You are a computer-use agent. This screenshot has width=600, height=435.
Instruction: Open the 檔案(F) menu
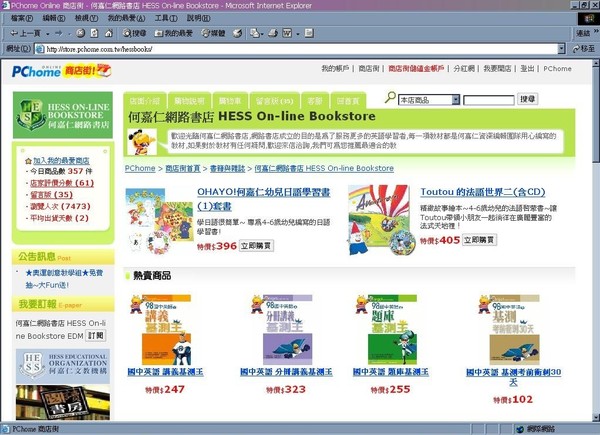click(22, 18)
